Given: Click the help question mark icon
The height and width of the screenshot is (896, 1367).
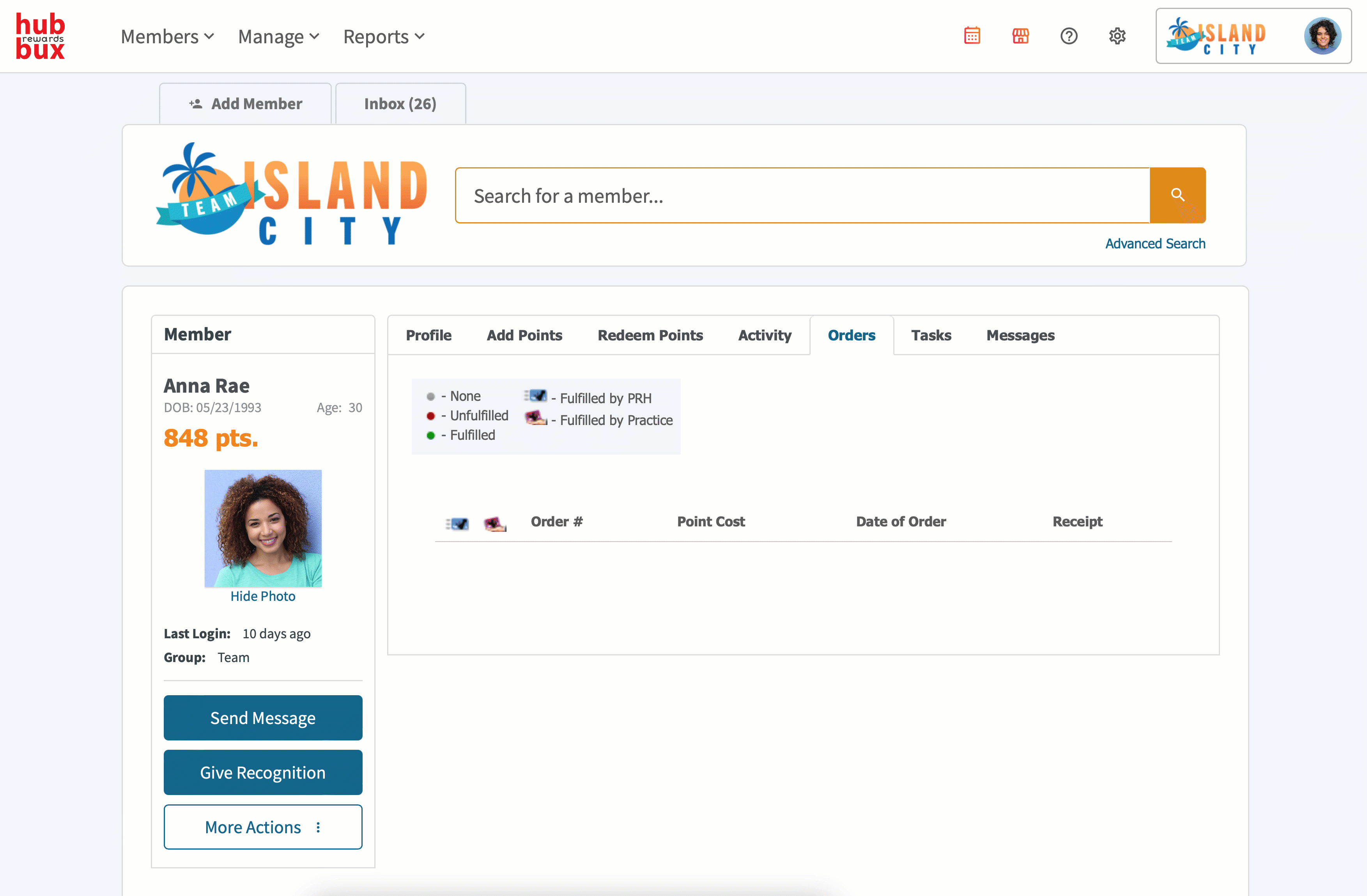Looking at the screenshot, I should [1068, 36].
